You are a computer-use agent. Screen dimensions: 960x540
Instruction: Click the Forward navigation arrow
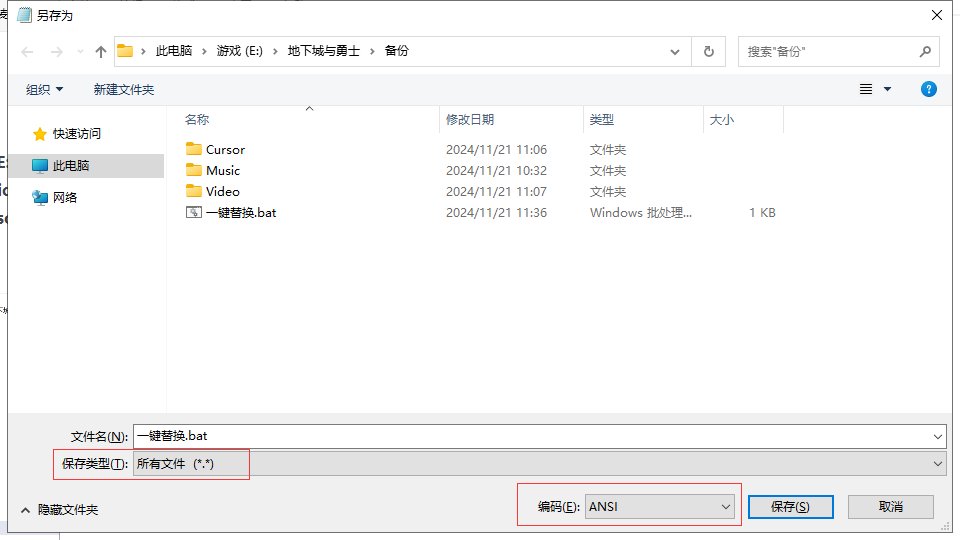(x=56, y=52)
